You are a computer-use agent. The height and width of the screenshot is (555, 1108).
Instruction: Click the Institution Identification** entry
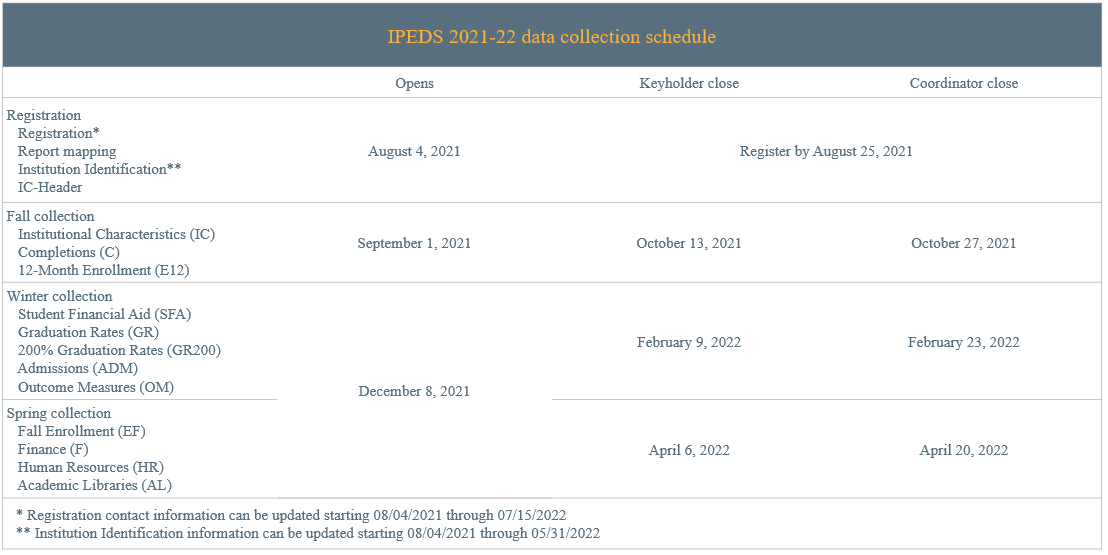(x=100, y=169)
